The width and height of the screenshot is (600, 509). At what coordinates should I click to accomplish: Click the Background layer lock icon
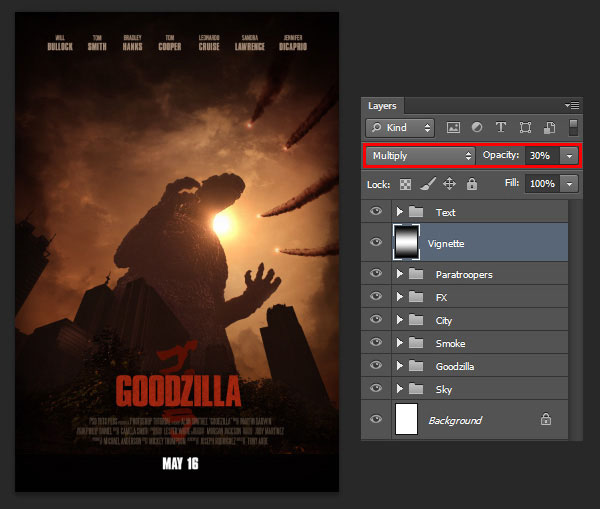pyautogui.click(x=546, y=419)
